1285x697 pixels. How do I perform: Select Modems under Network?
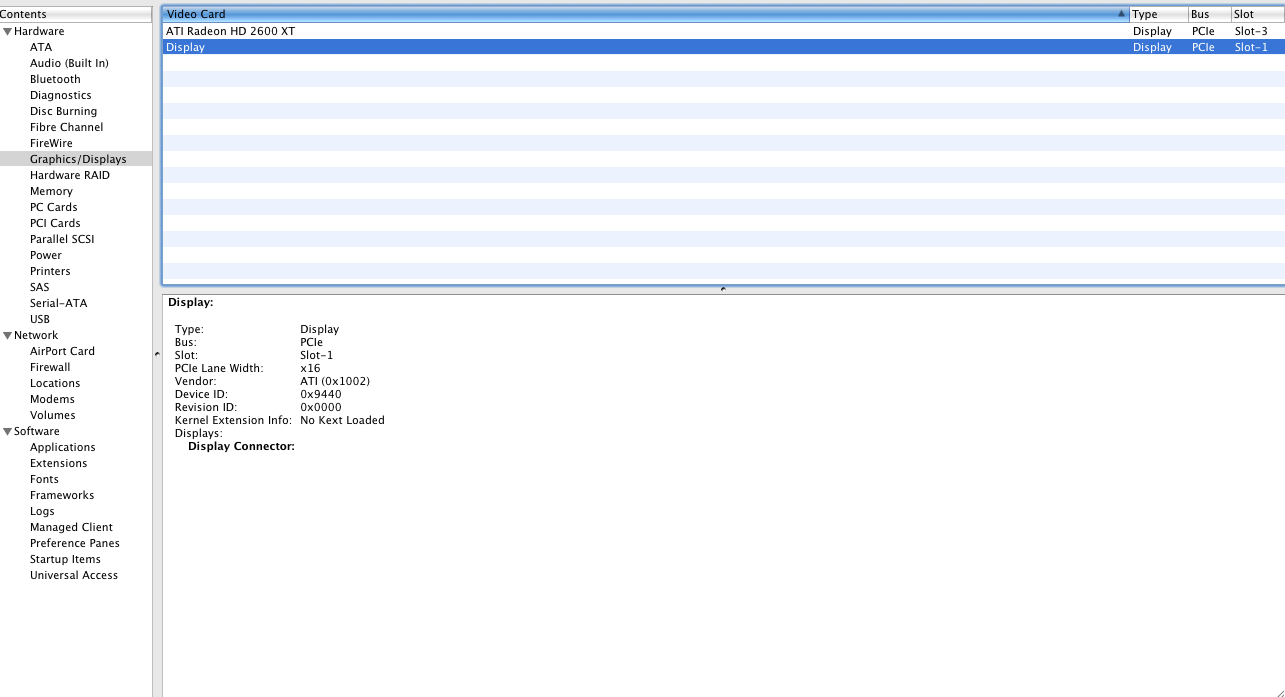coord(52,399)
